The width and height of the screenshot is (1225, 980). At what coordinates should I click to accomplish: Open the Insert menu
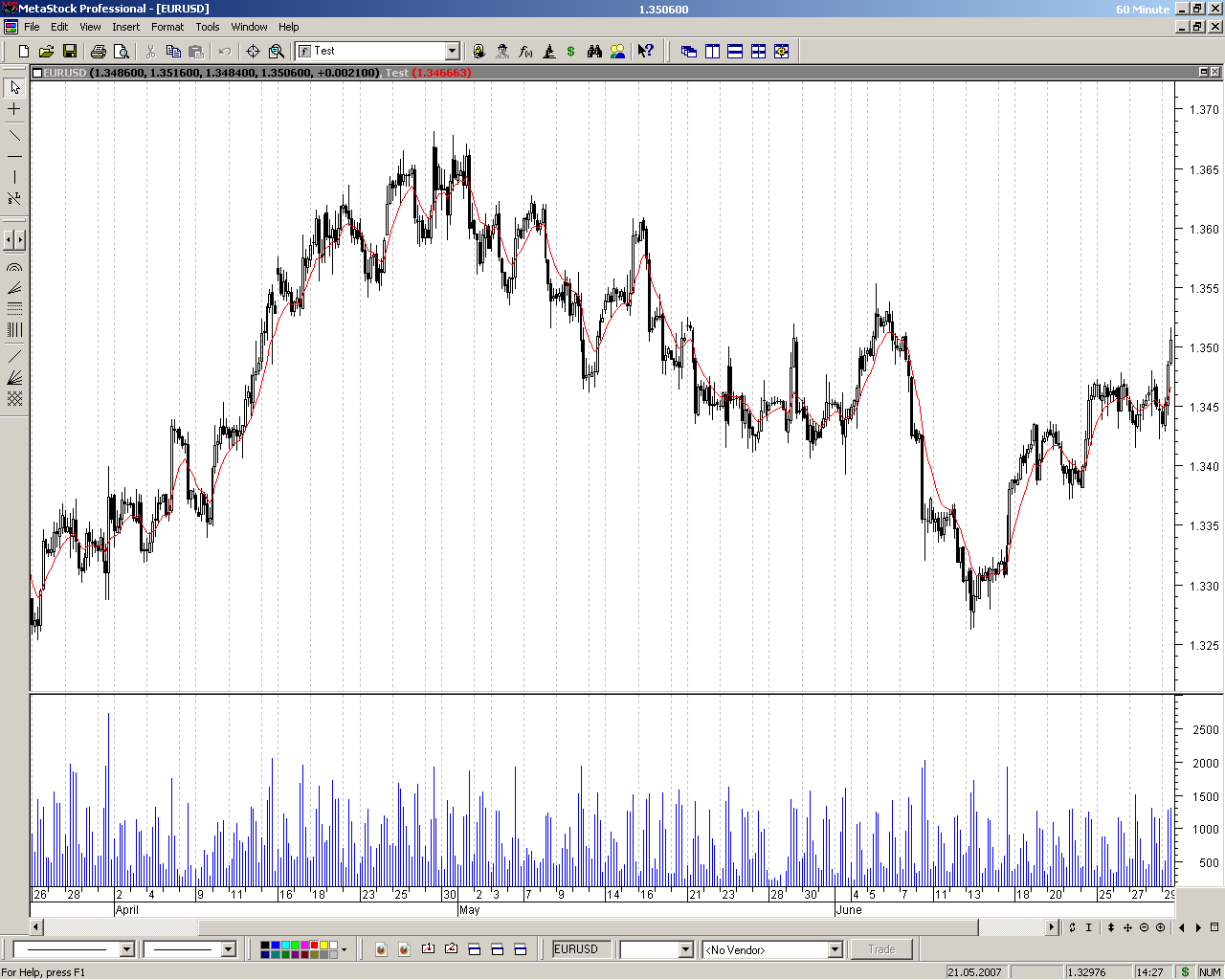pos(125,27)
